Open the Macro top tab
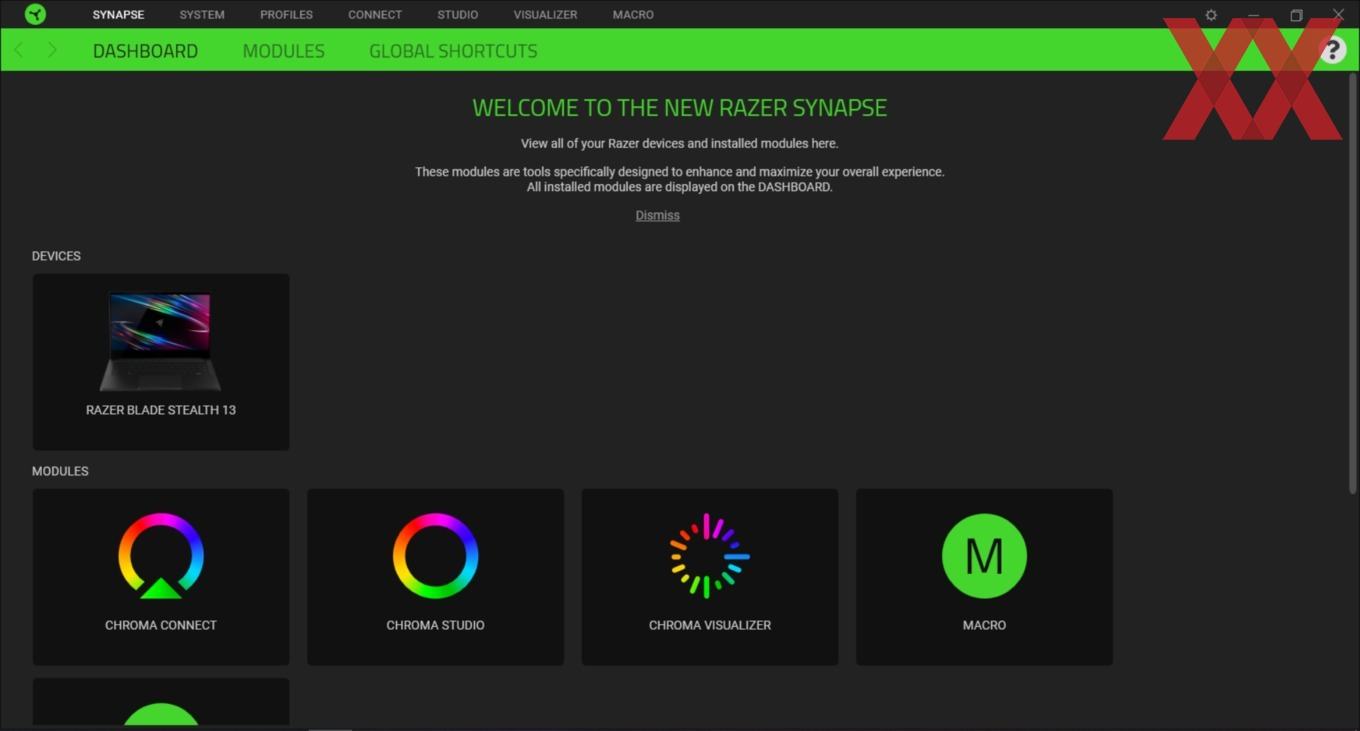Image resolution: width=1360 pixels, height=731 pixels. (x=633, y=15)
